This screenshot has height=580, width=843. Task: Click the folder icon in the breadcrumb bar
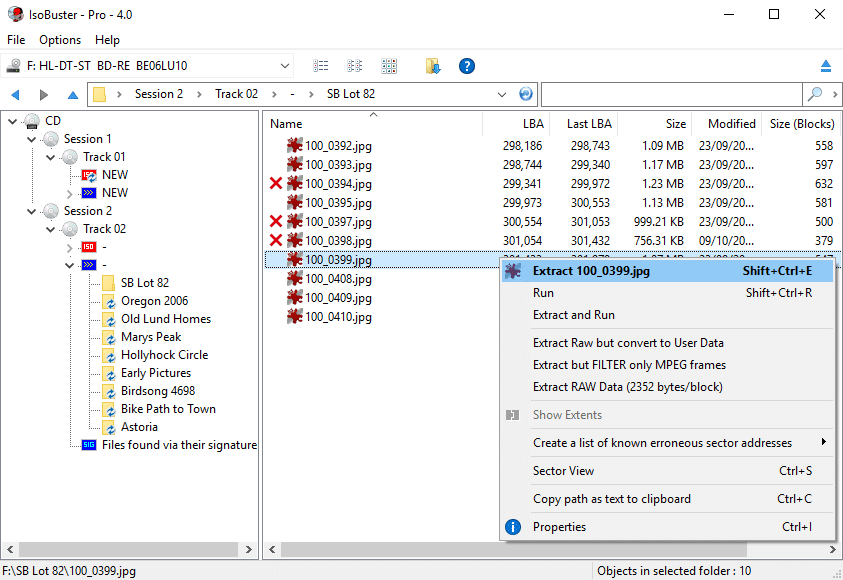(99, 95)
